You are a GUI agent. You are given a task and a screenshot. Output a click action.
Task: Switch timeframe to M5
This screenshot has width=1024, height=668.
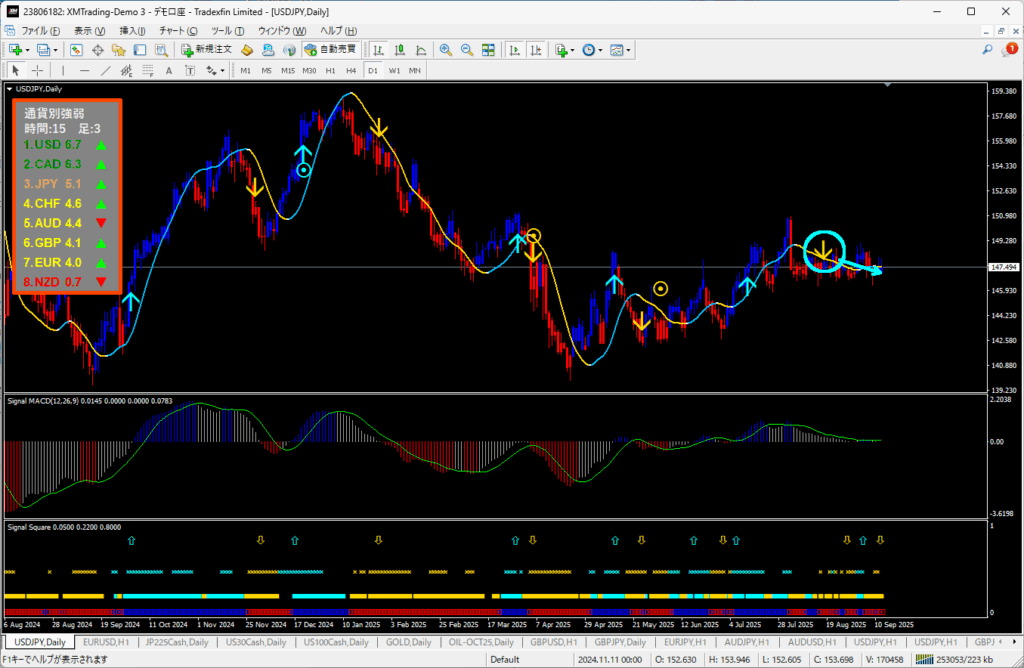pos(266,71)
